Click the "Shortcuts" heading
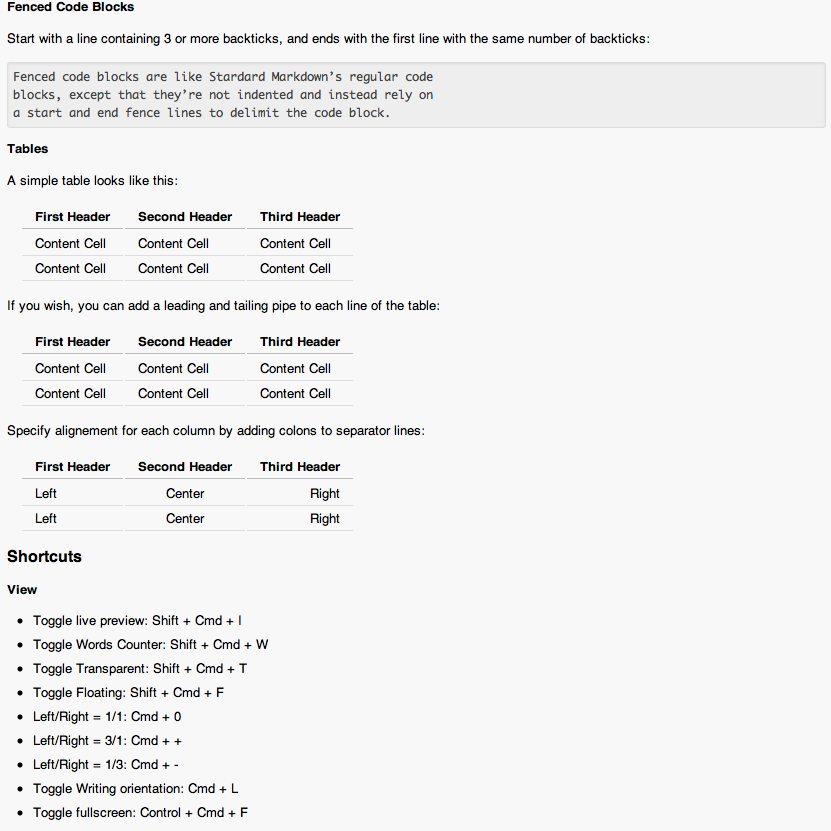The width and height of the screenshot is (831, 831). coord(44,557)
